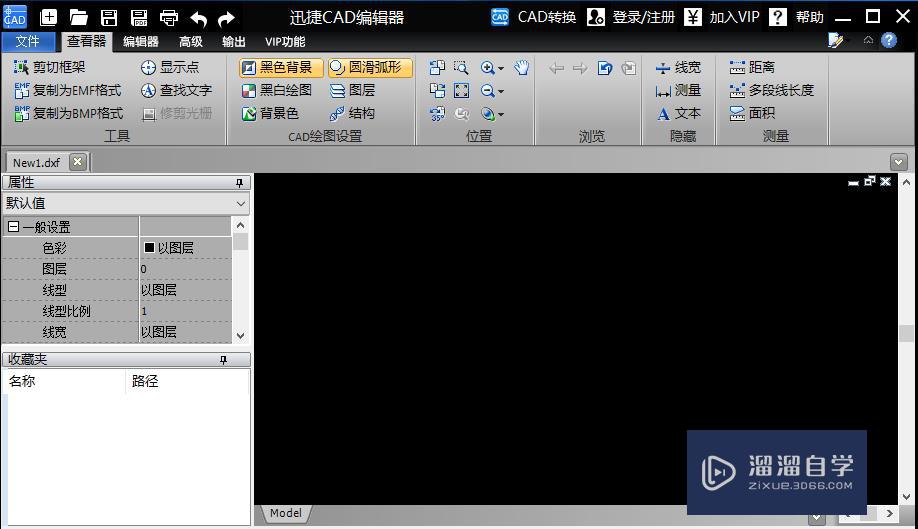Screen dimensions: 918x529
Task: Open a file with the folder icon
Action: point(78,18)
